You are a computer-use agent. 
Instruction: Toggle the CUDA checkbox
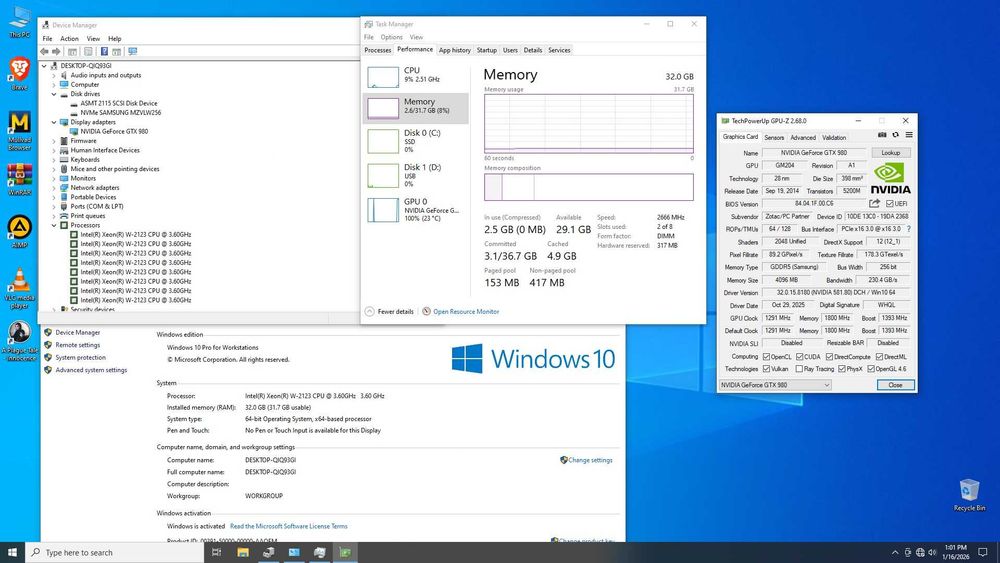coord(799,357)
